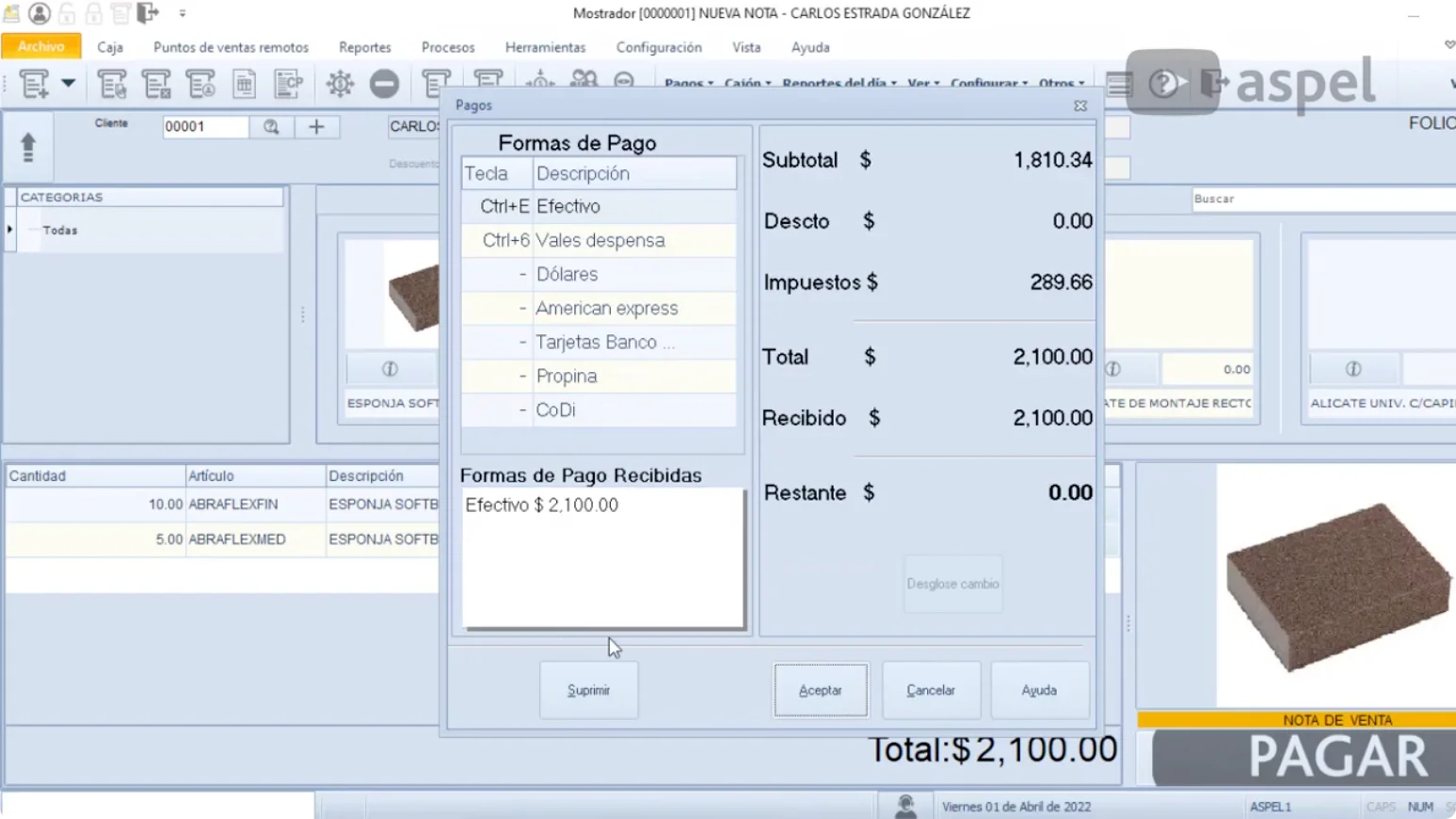Click the note with X cancel icon

[156, 85]
